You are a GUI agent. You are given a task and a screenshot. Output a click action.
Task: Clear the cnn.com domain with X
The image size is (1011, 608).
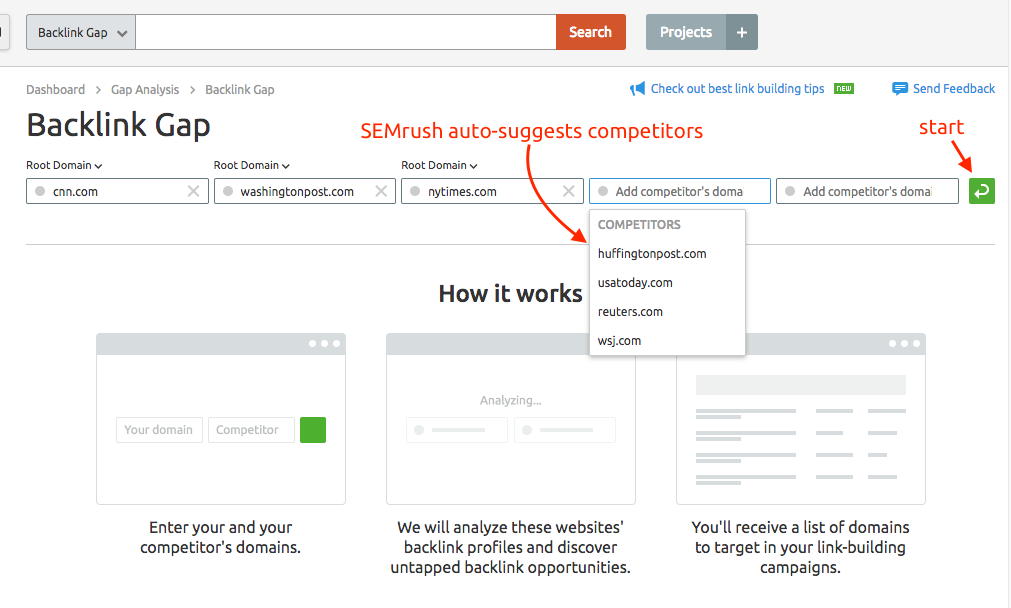click(193, 191)
